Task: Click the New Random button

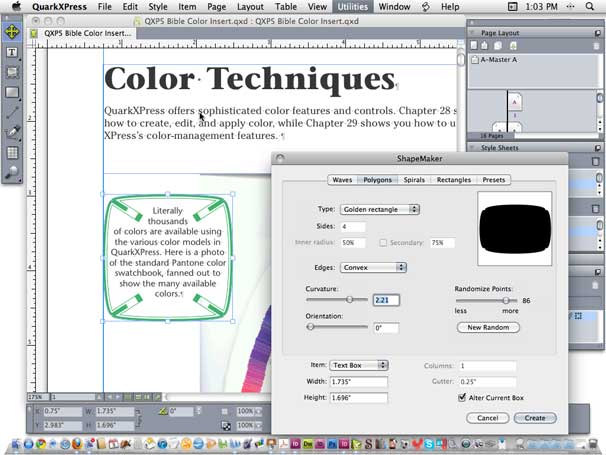Action: [x=488, y=327]
